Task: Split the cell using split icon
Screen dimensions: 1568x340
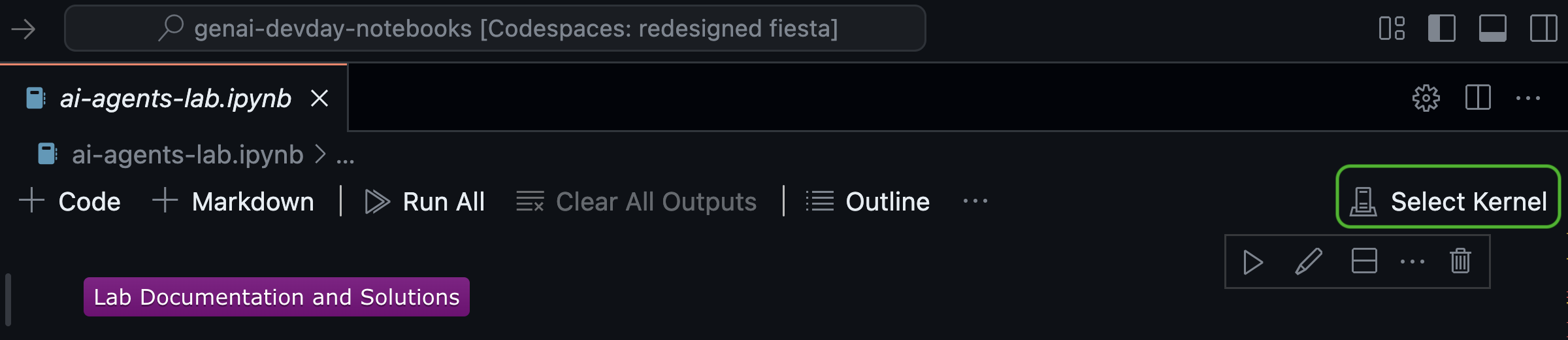Action: 1364,261
